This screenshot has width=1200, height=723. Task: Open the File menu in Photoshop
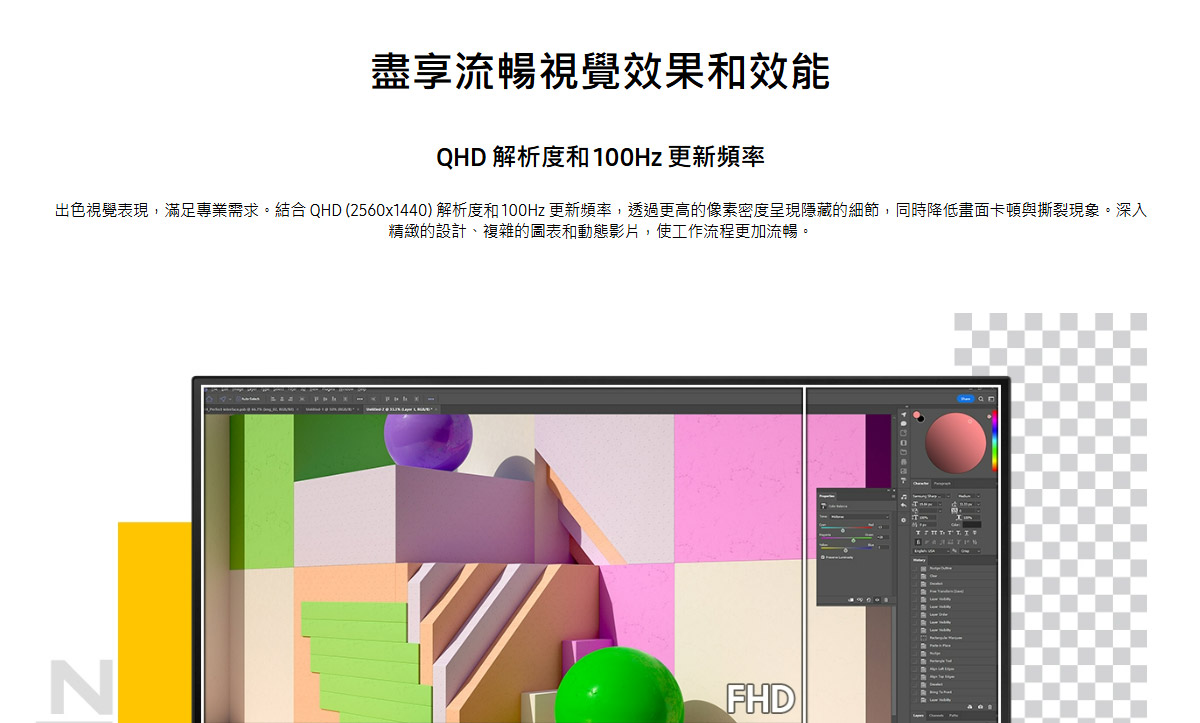[x=215, y=389]
